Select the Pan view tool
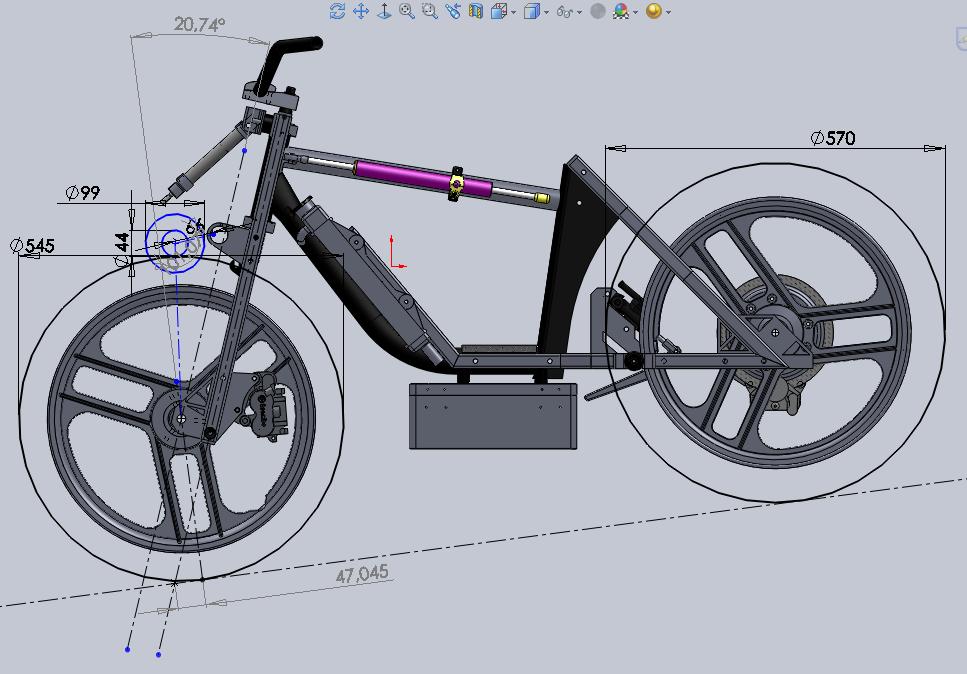Screen dimensions: 967x674 pos(360,11)
